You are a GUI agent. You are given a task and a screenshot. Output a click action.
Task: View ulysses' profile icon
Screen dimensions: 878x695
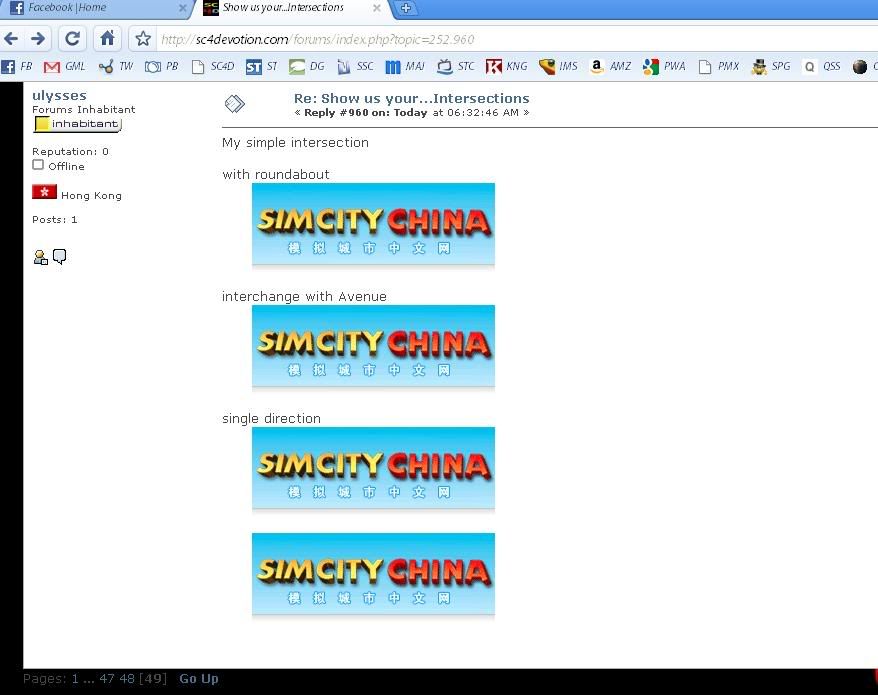tap(40, 257)
